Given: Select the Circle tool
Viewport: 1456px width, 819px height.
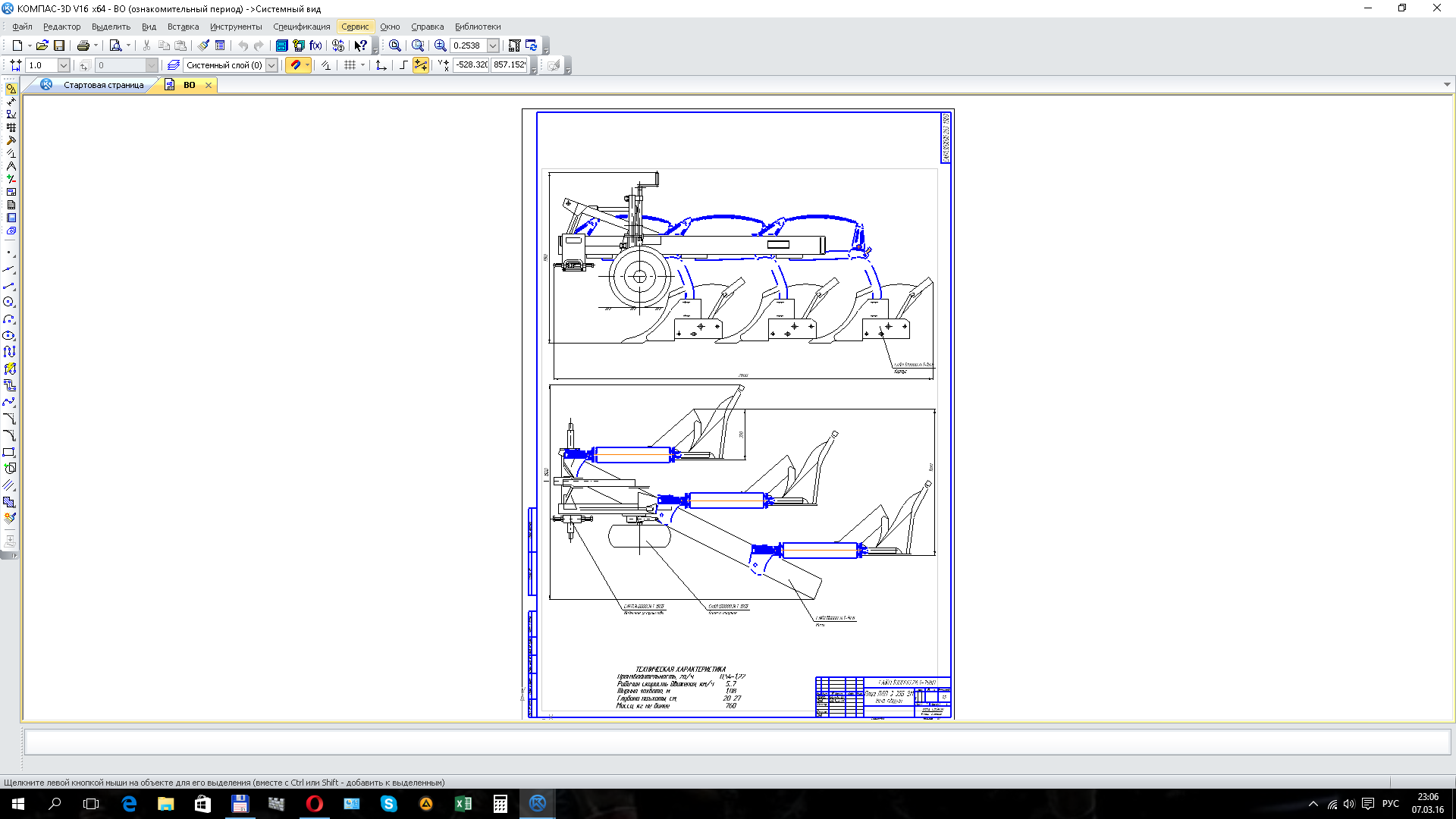Looking at the screenshot, I should coord(9,302).
